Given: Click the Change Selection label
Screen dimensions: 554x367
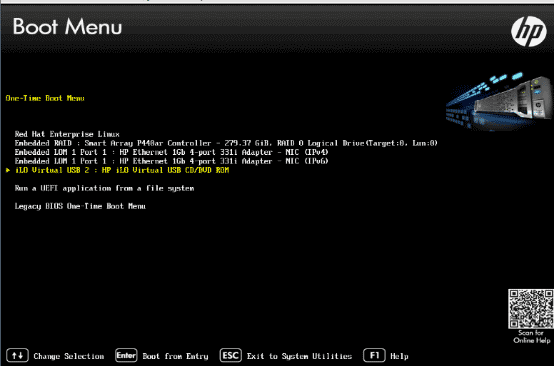Looking at the screenshot, I should pos(69,356).
